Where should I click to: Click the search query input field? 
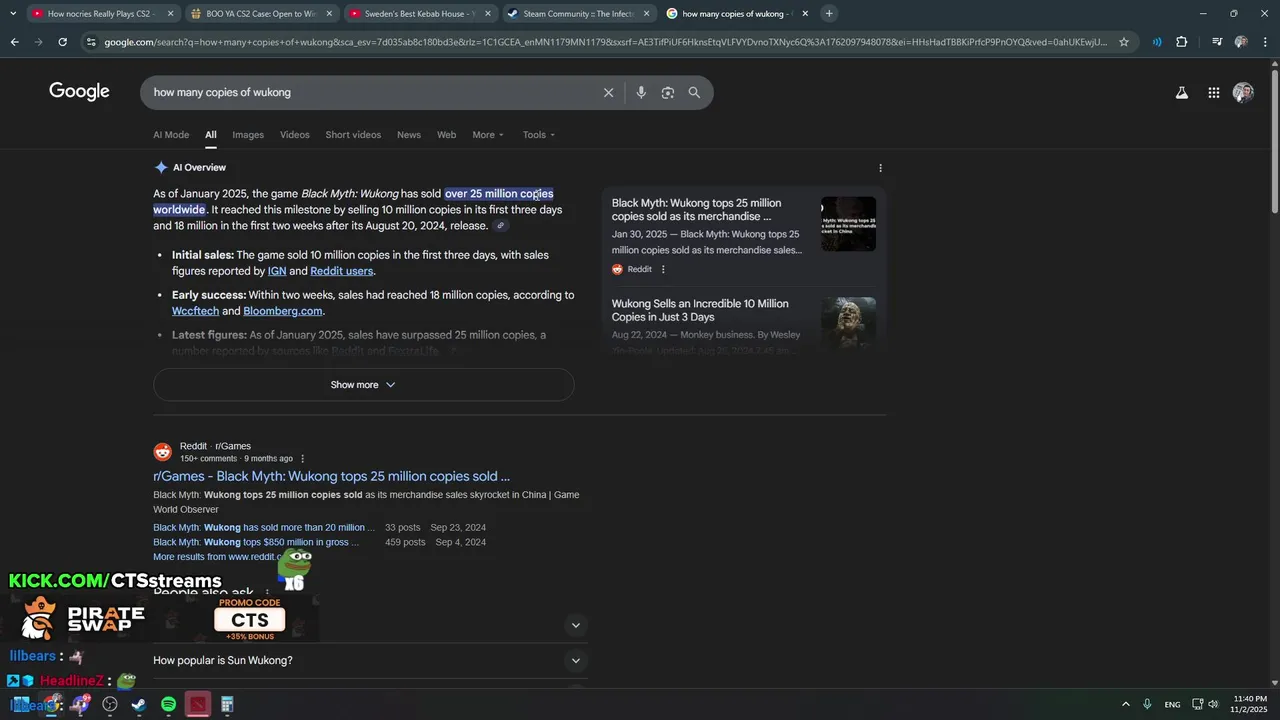370,92
